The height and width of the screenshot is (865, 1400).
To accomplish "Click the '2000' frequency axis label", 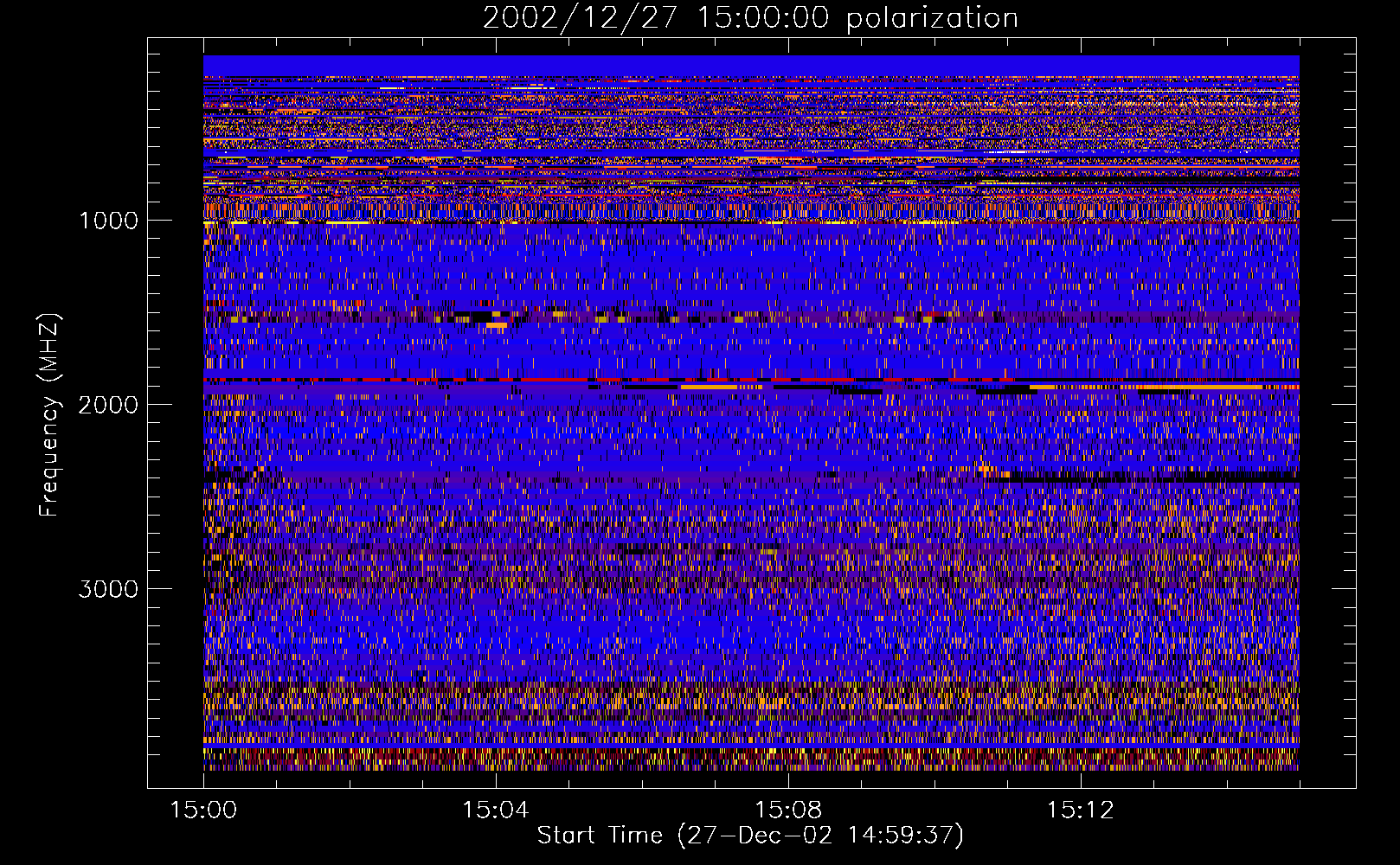I will click(x=108, y=405).
